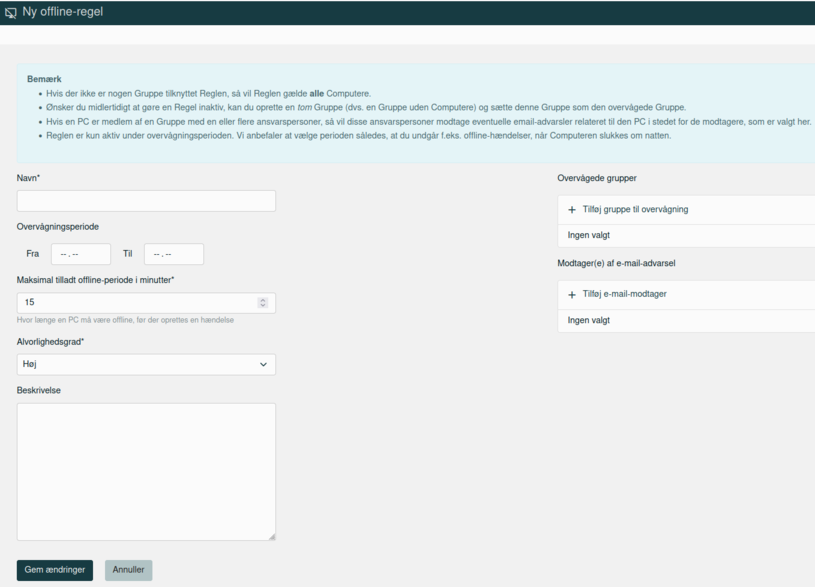The width and height of the screenshot is (815, 587).
Task: Click the 'Overvågede grupper' label
Action: click(x=597, y=178)
